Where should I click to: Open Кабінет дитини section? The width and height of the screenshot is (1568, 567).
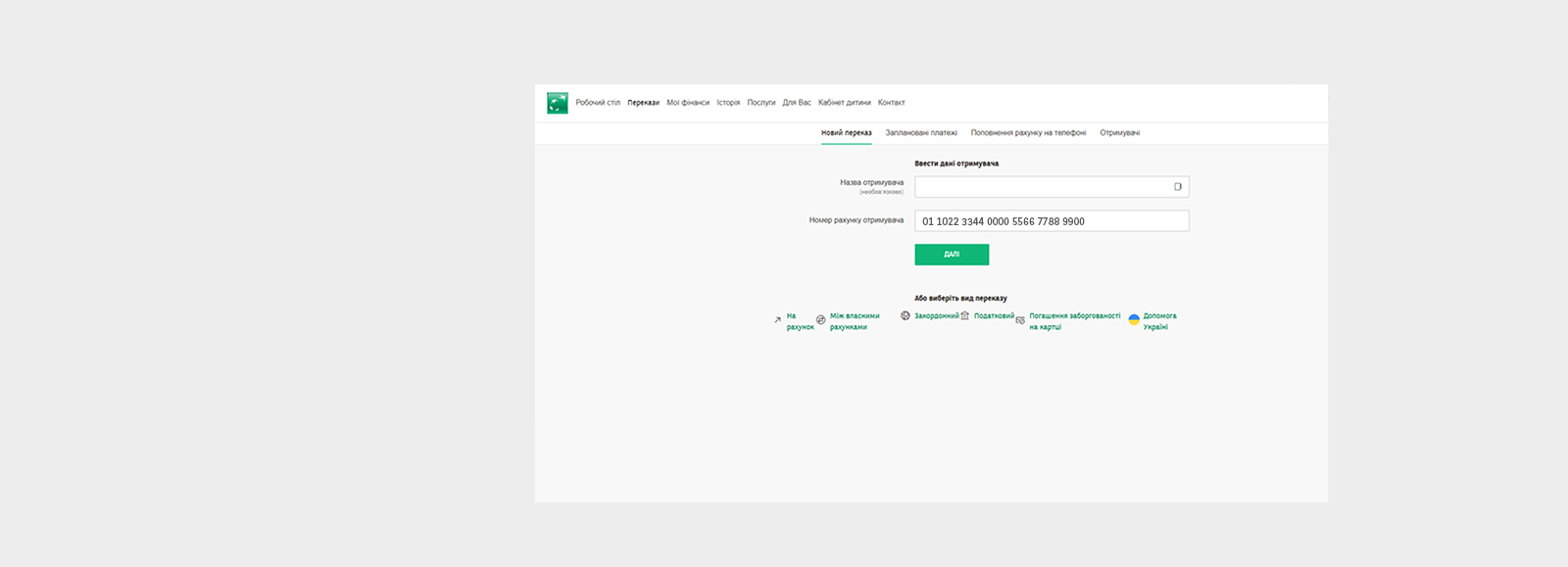[x=844, y=103]
